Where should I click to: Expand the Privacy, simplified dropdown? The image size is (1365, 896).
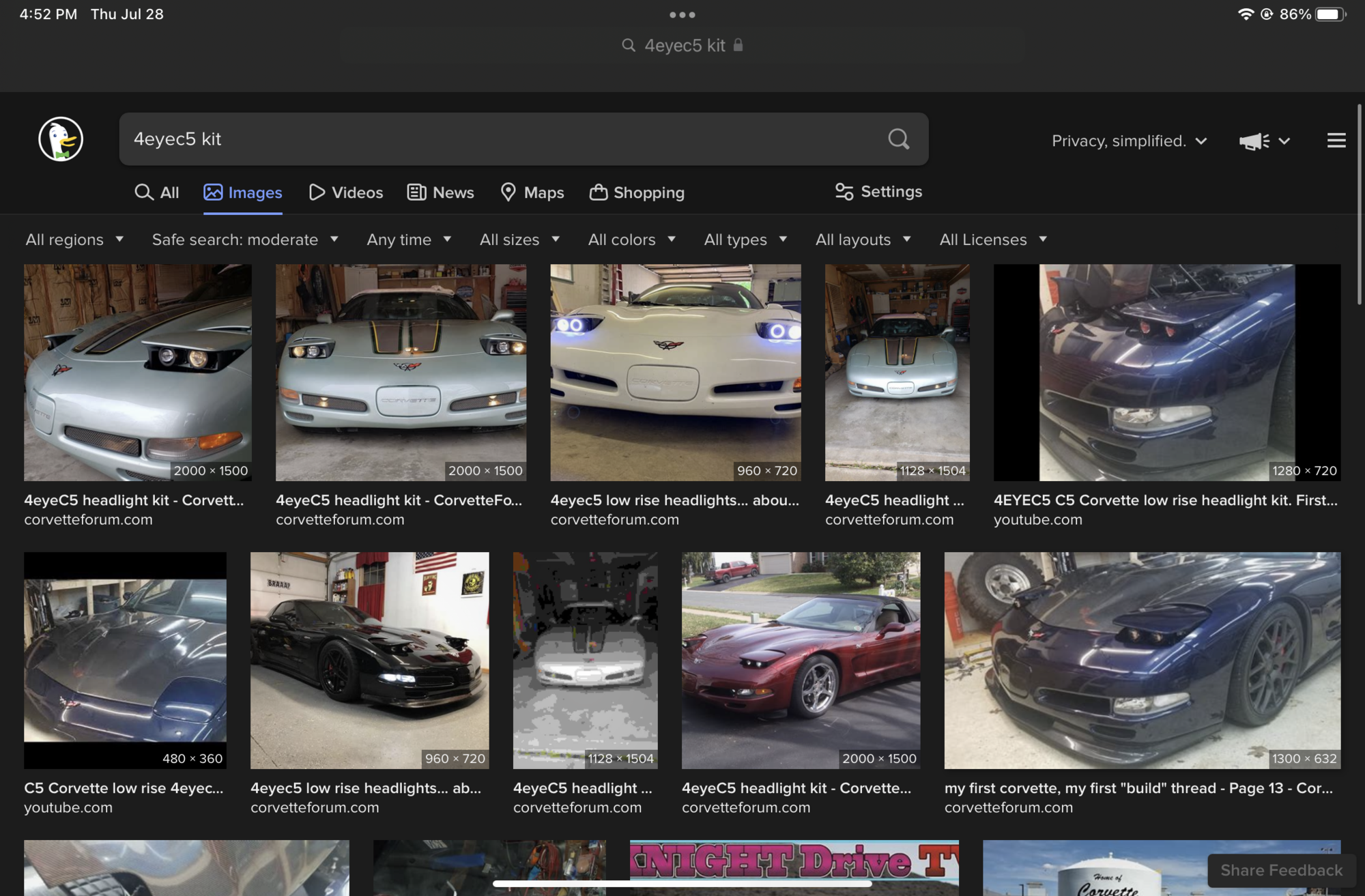(1130, 141)
